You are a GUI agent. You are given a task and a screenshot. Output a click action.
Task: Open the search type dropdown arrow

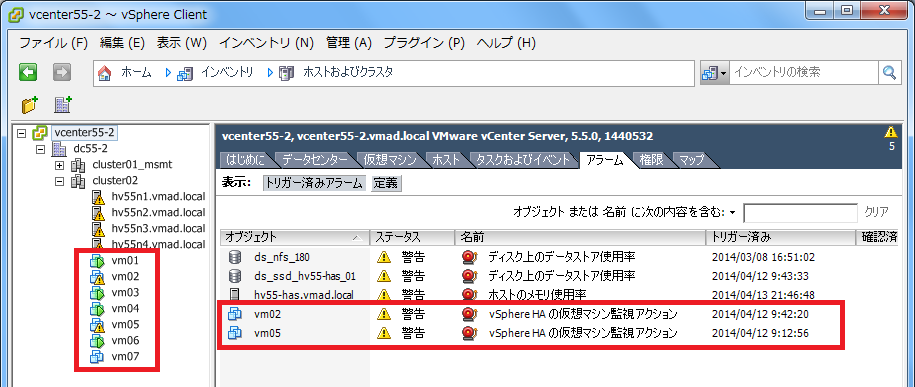(724, 74)
